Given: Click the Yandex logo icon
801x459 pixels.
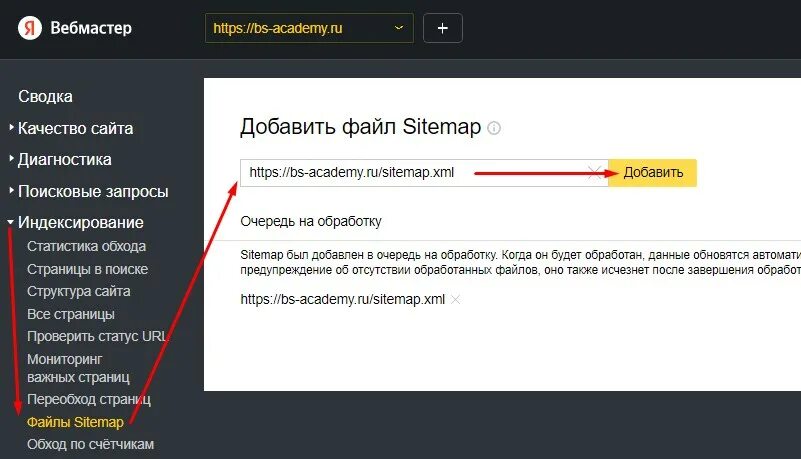Looking at the screenshot, I should 30,28.
